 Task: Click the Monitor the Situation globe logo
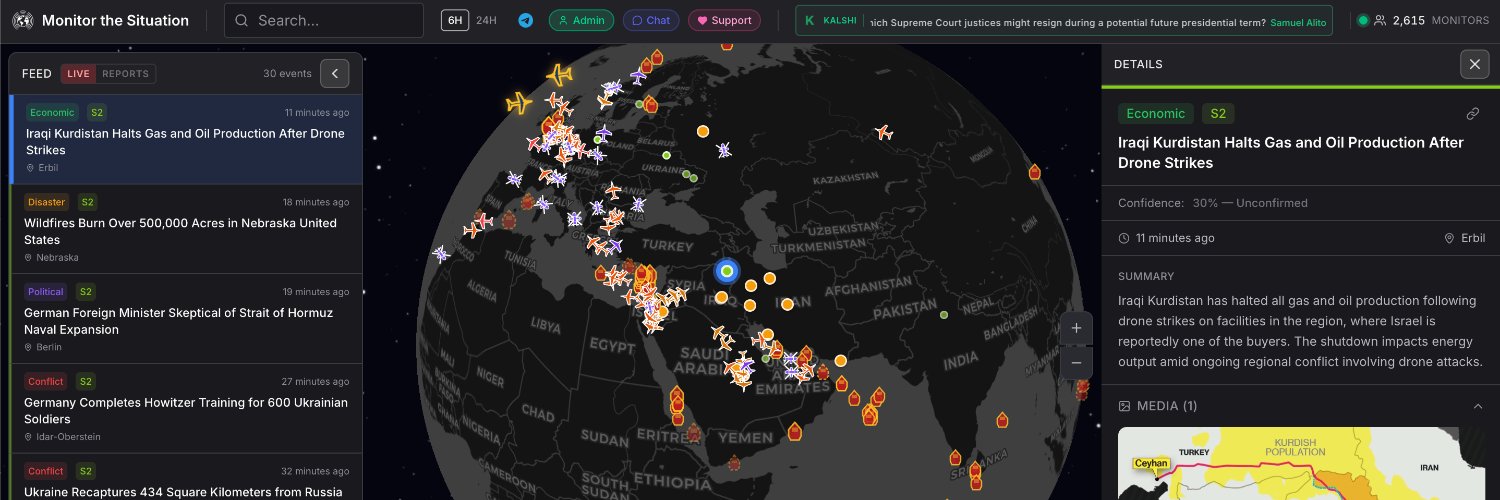(24, 20)
